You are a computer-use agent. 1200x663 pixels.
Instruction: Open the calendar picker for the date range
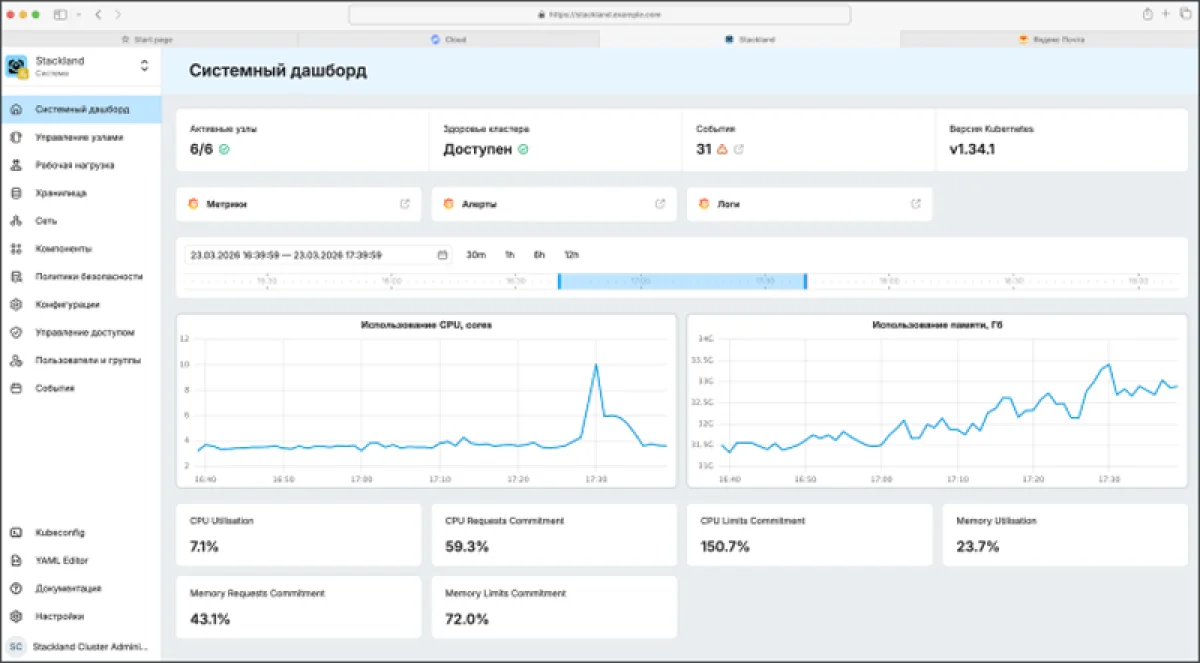(x=440, y=255)
